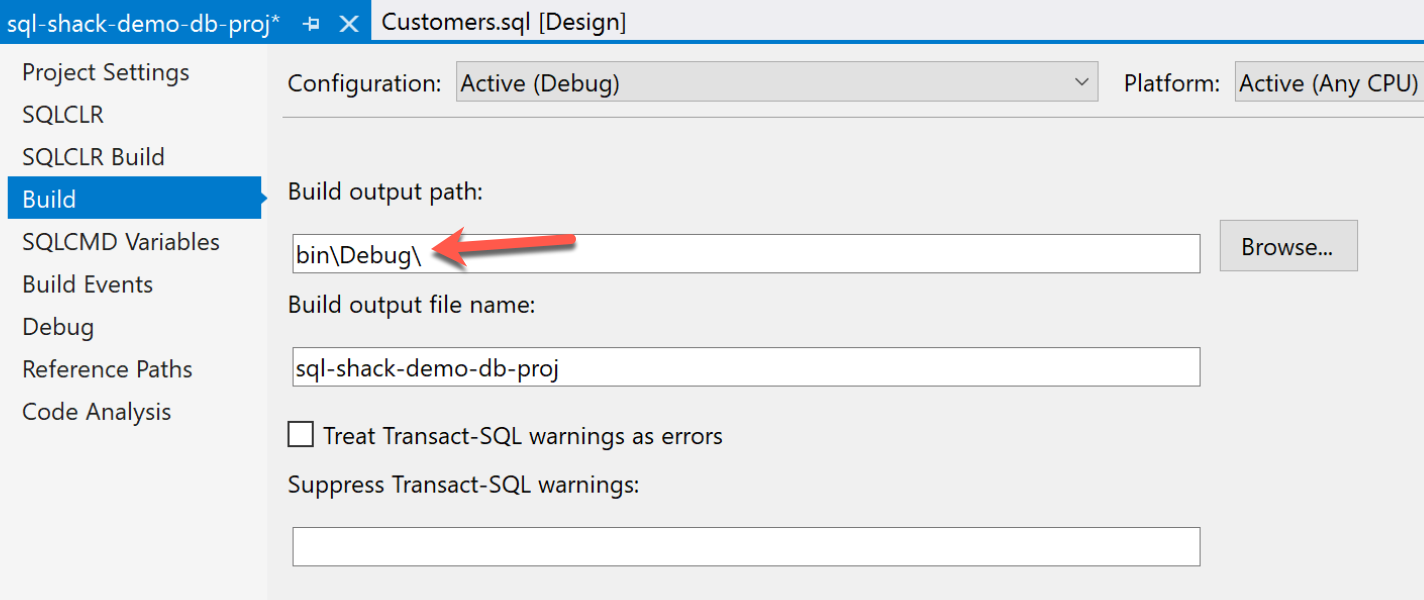The image size is (1424, 600).
Task: Select the Build section
Action: tap(49, 199)
